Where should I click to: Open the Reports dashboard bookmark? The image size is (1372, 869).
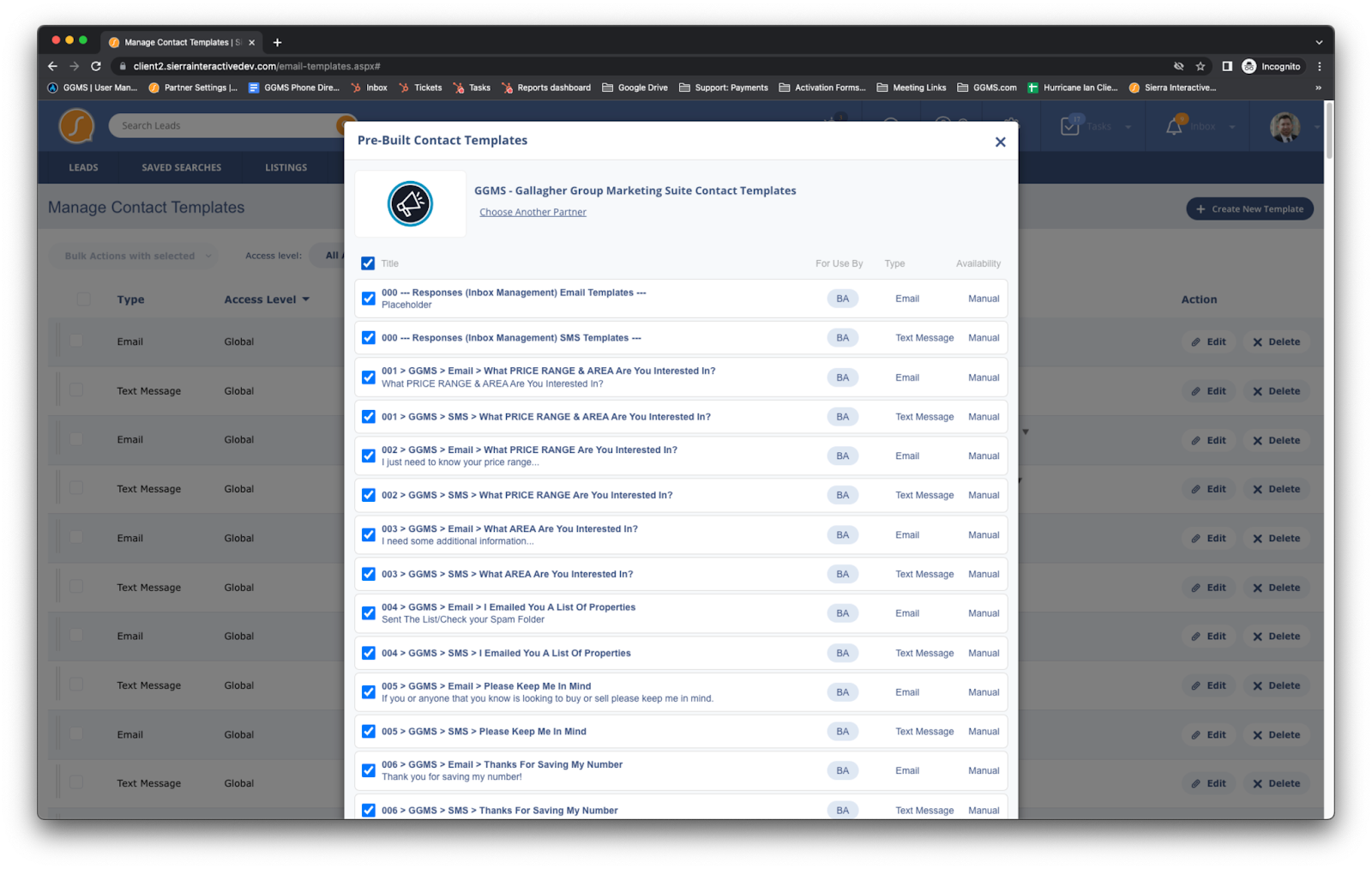[546, 88]
